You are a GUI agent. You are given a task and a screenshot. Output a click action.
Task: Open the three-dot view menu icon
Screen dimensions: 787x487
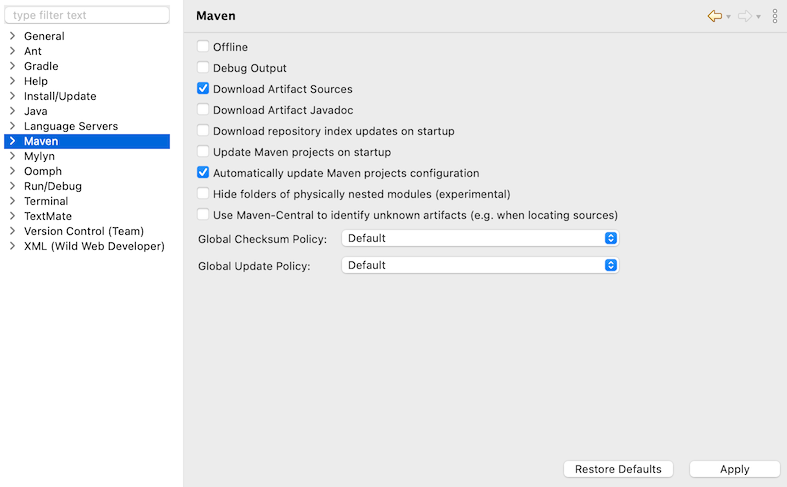pos(775,17)
